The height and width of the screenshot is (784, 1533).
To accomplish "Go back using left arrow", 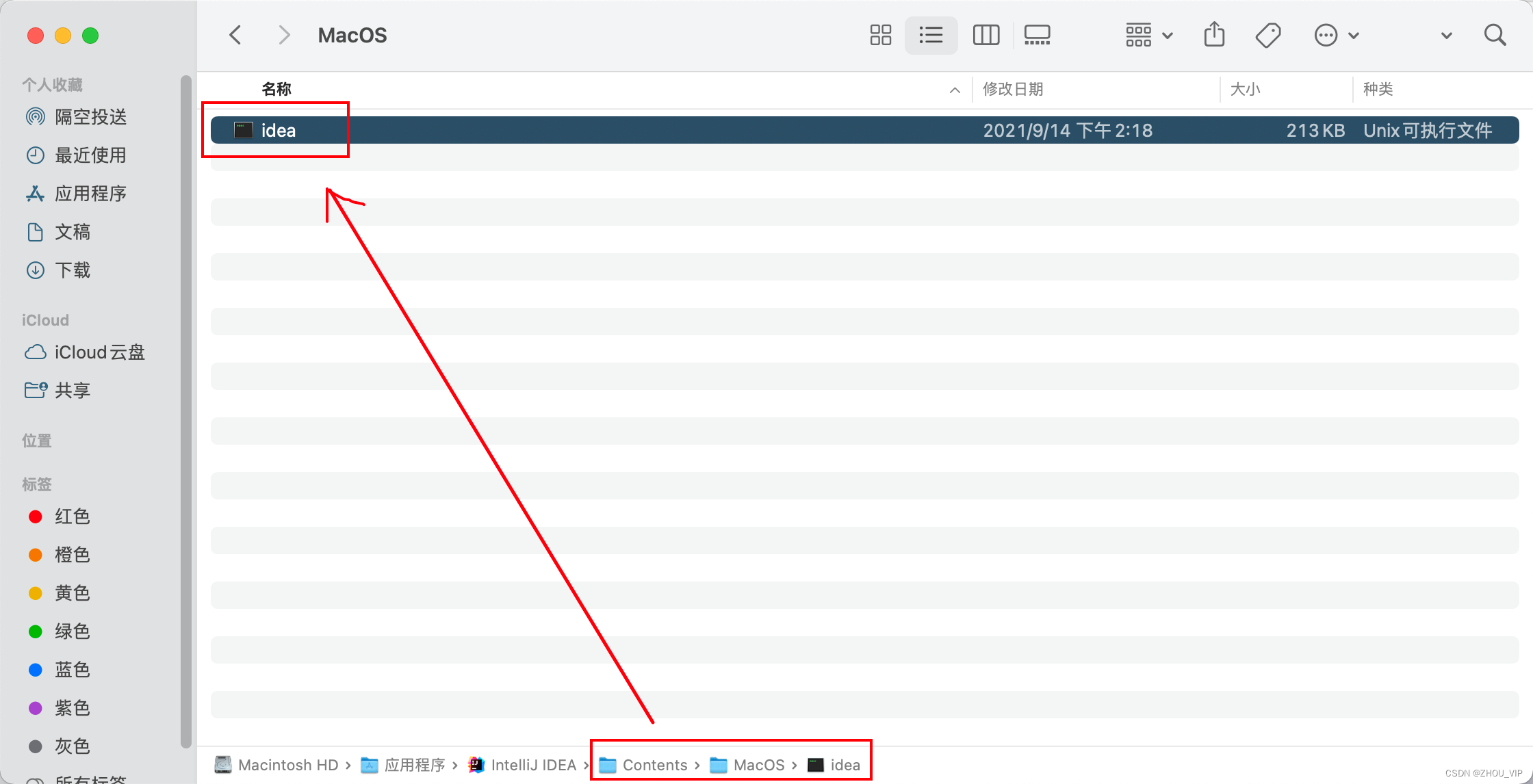I will [x=235, y=35].
